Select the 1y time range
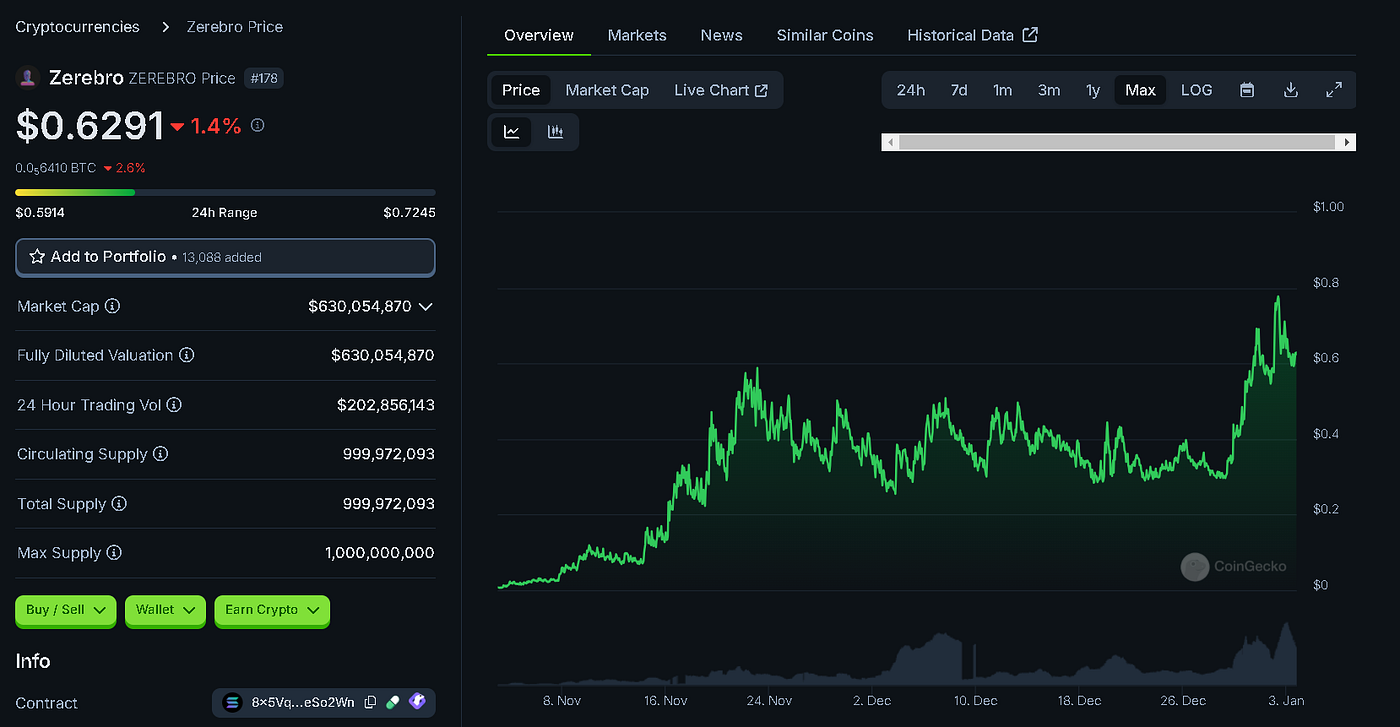Screen dimensions: 1400x727 click(x=1093, y=90)
